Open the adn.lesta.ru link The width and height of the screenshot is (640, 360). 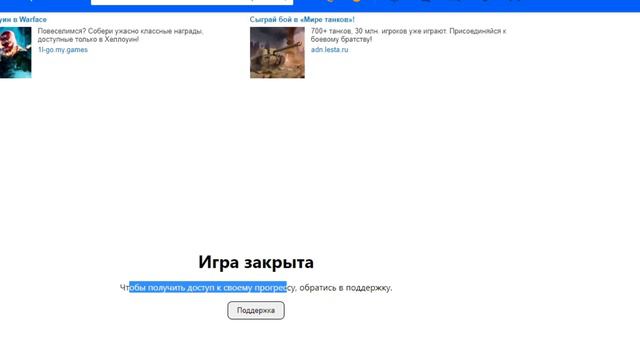[x=329, y=50]
